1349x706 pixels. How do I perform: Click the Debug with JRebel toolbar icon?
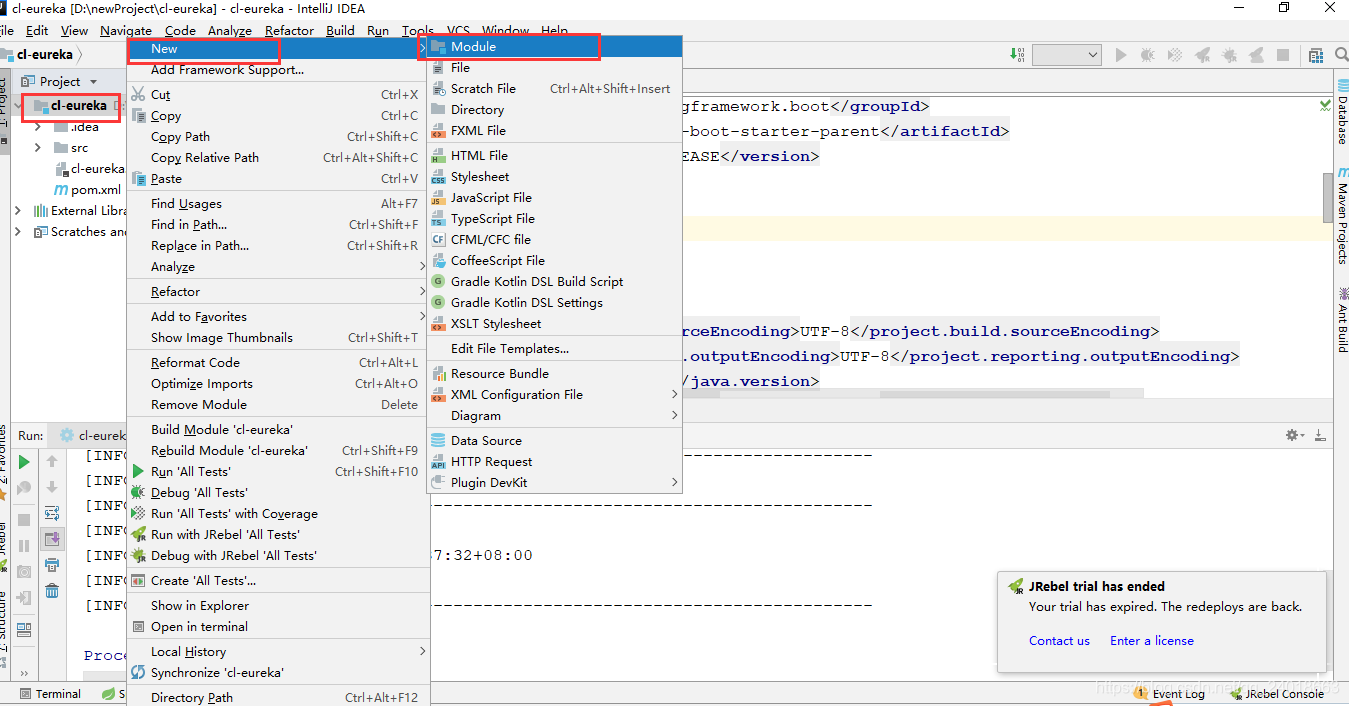point(1230,55)
